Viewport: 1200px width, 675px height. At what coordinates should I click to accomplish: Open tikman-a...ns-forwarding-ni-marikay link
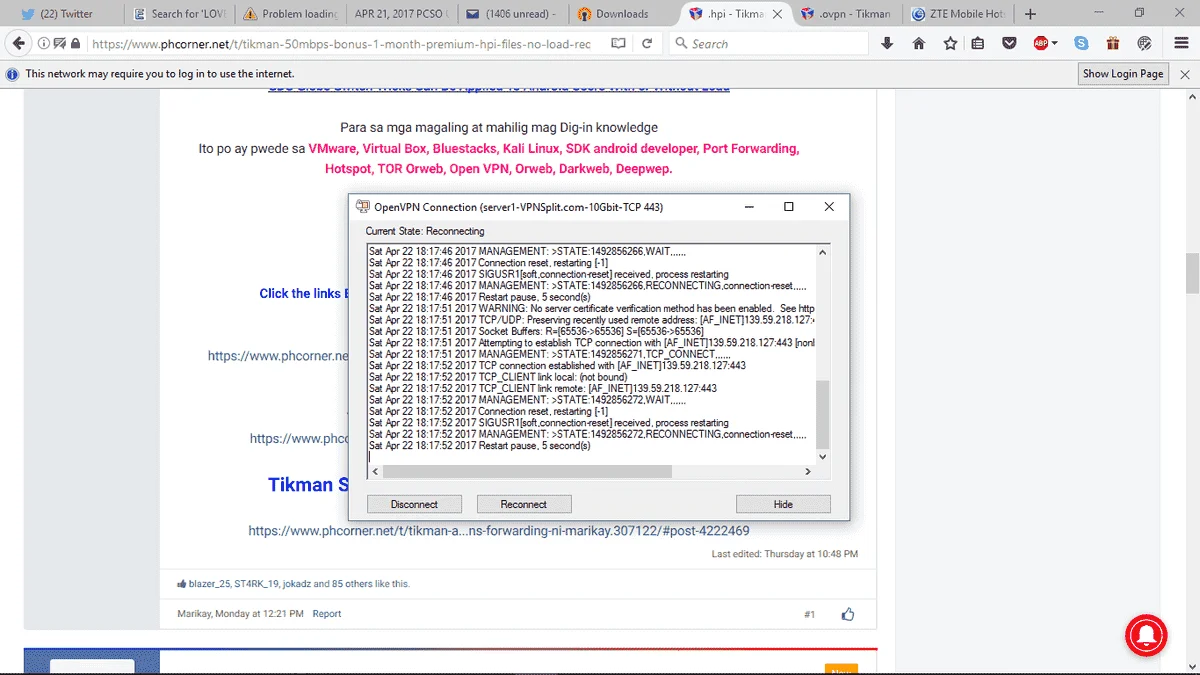point(499,531)
